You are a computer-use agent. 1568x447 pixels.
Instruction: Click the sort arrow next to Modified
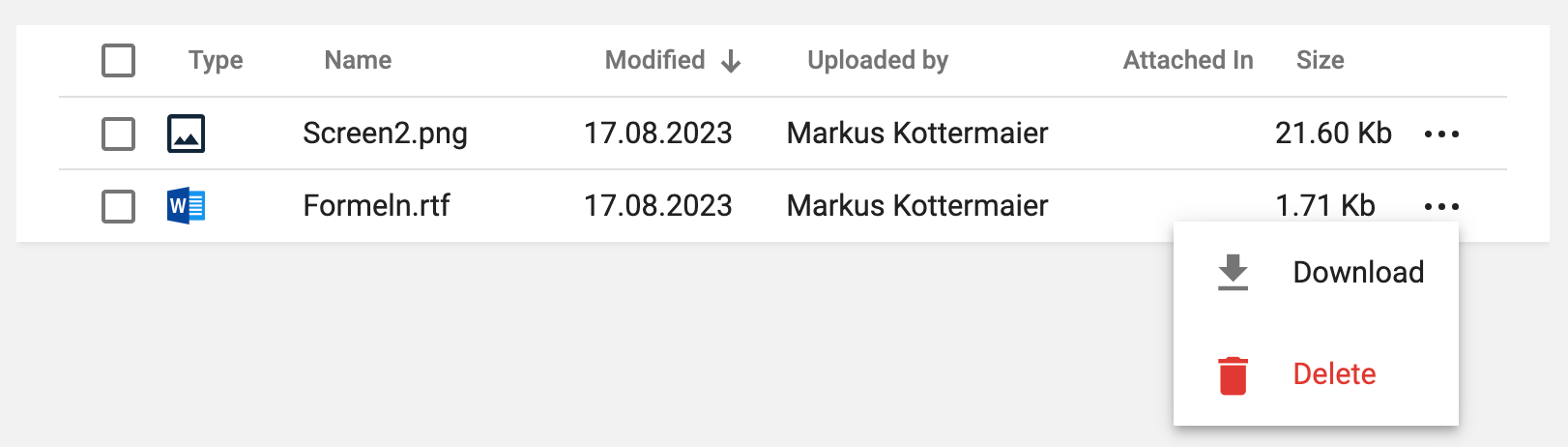(731, 62)
